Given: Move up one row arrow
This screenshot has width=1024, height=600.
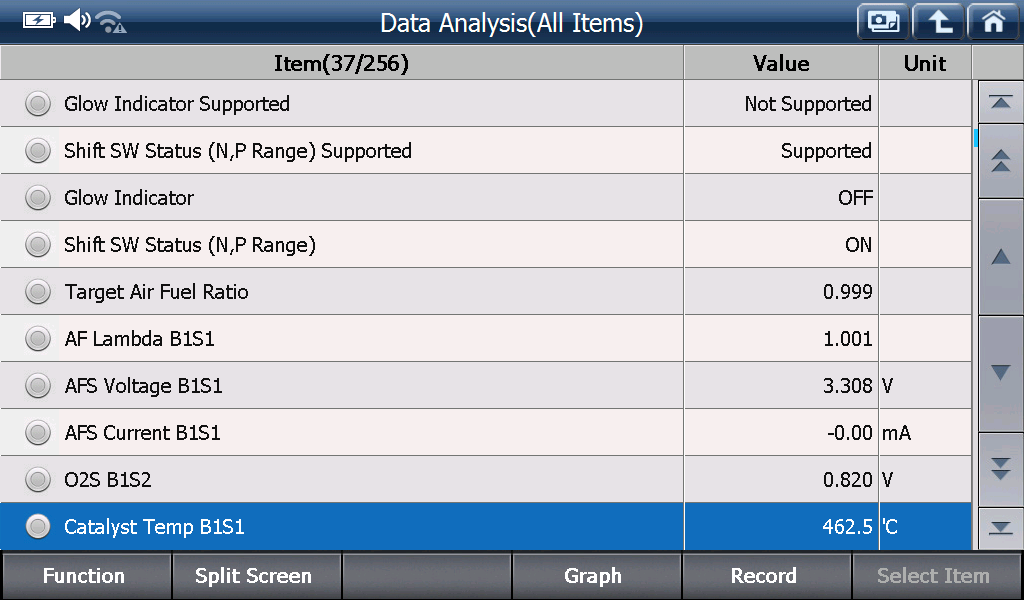Looking at the screenshot, I should coord(1000,257).
